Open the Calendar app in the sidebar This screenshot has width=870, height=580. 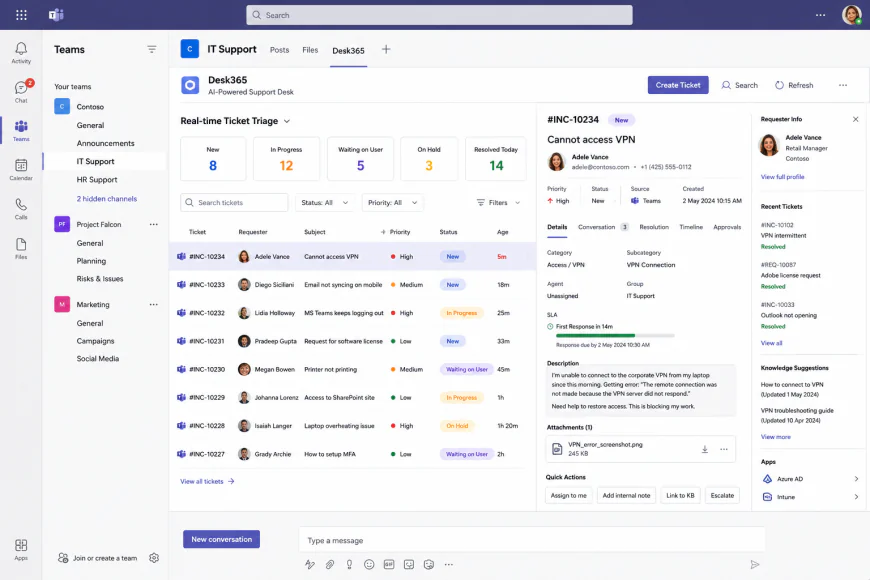(21, 169)
